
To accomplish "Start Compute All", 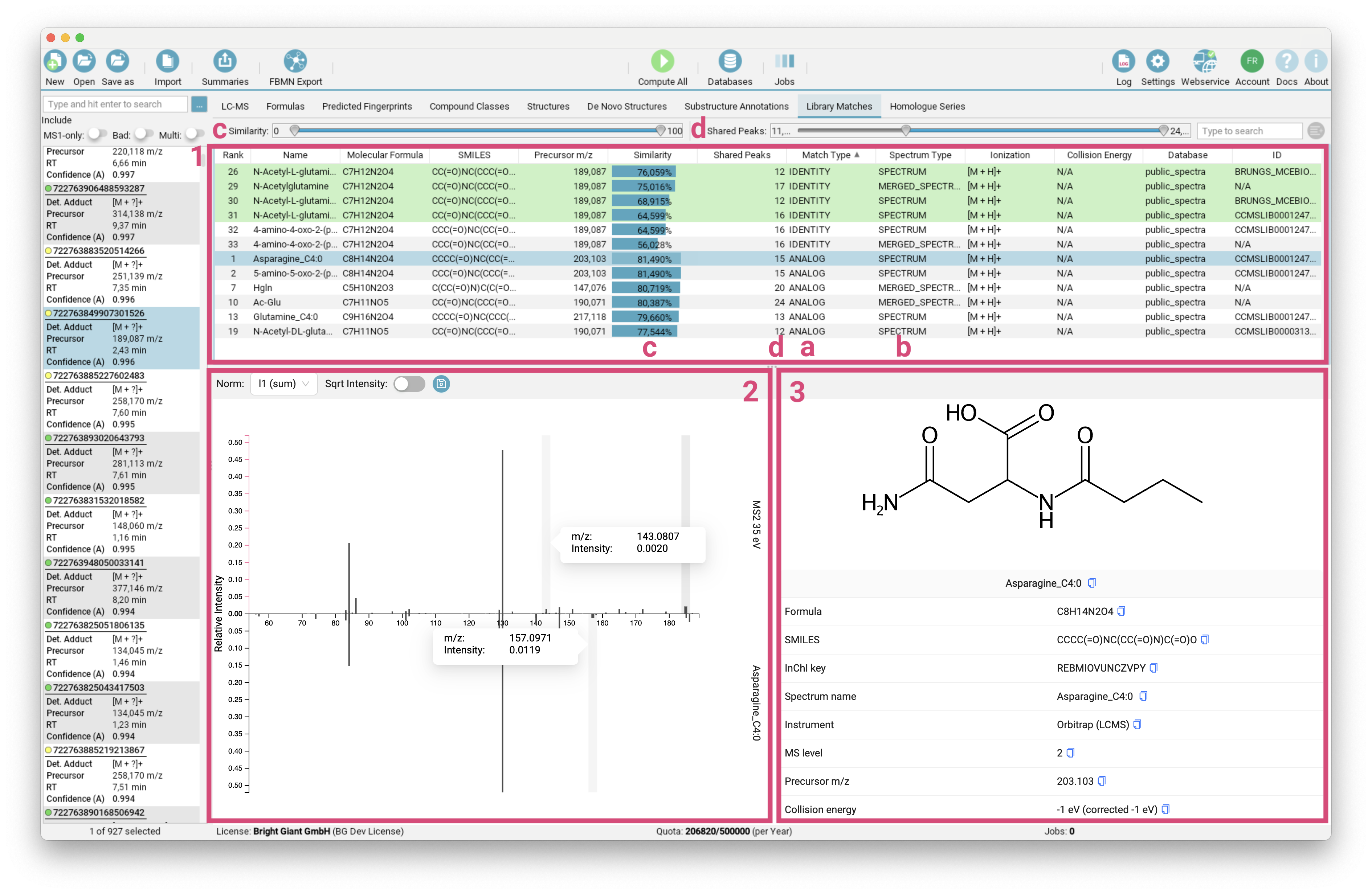I will 662,61.
